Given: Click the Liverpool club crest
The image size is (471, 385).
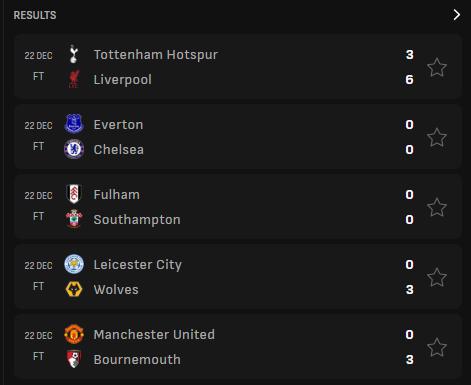Looking at the screenshot, I should [x=74, y=79].
